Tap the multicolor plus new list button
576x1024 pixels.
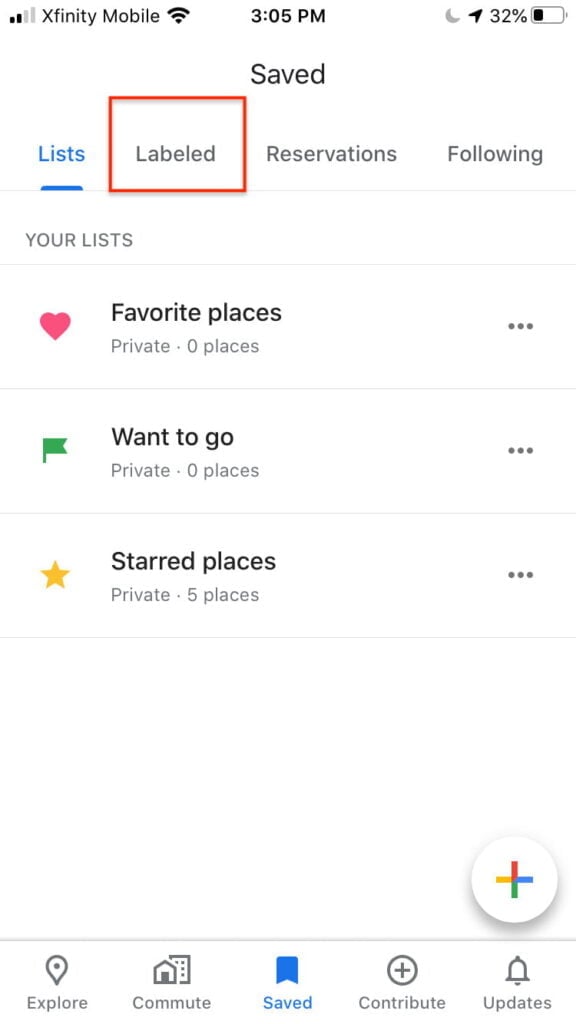coord(515,880)
